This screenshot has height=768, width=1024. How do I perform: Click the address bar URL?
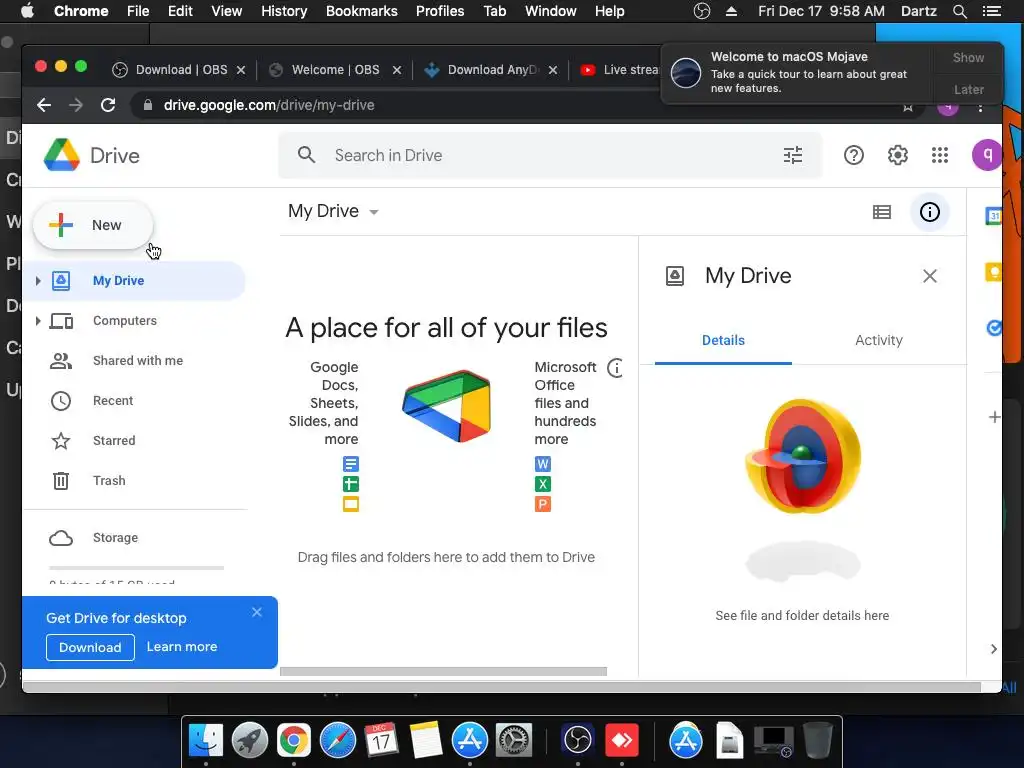click(269, 105)
